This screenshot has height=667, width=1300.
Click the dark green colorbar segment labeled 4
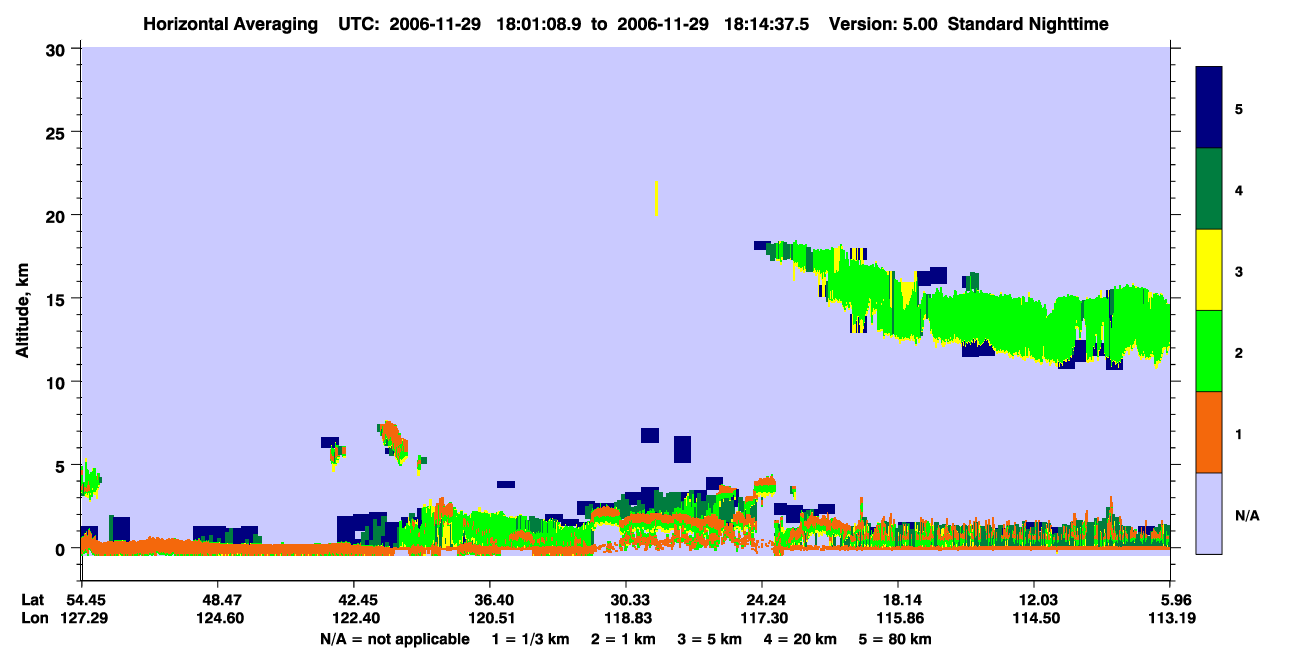click(x=1209, y=189)
